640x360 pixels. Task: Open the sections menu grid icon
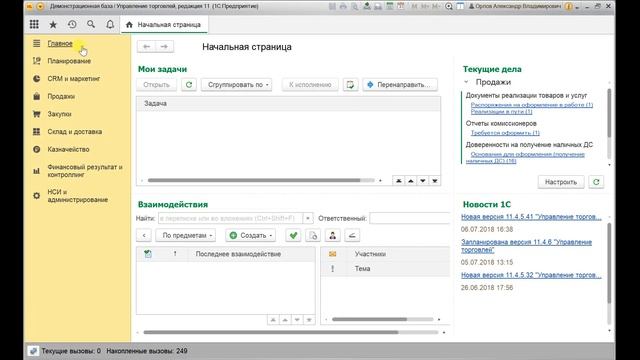pos(34,24)
